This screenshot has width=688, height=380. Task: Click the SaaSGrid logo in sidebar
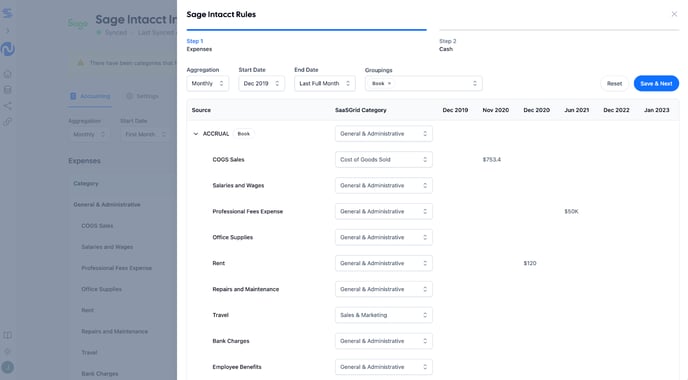pyautogui.click(x=7, y=13)
